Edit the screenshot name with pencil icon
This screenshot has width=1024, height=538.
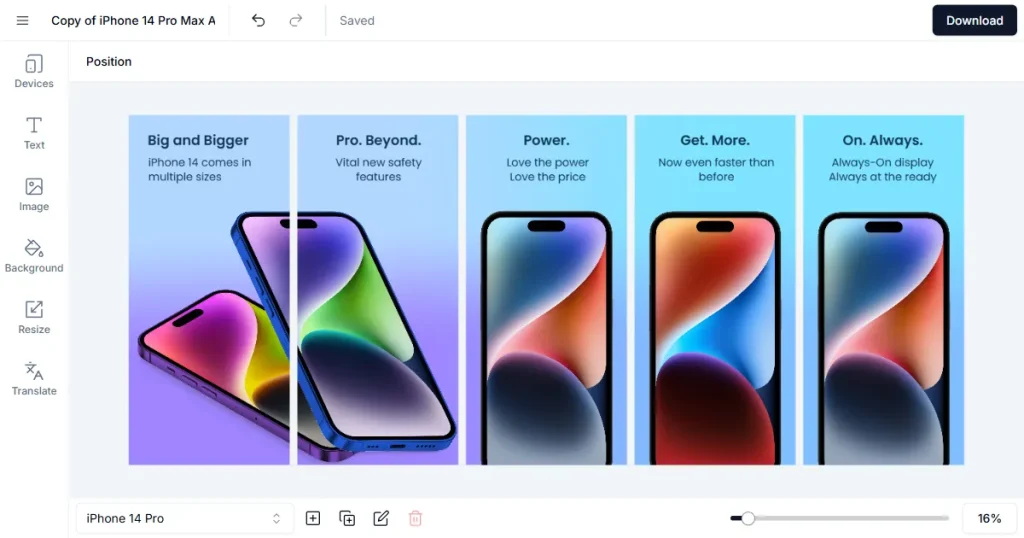tap(381, 518)
